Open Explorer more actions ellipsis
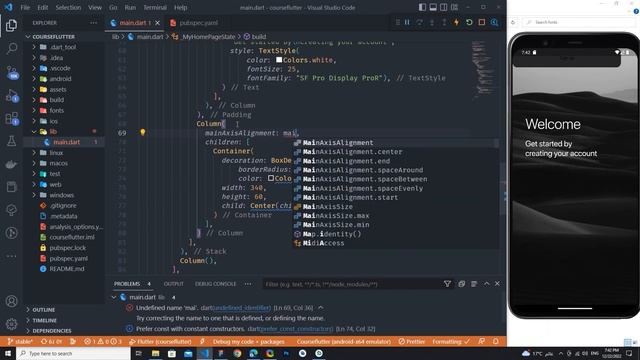The height and width of the screenshot is (360, 640). (x=93, y=23)
